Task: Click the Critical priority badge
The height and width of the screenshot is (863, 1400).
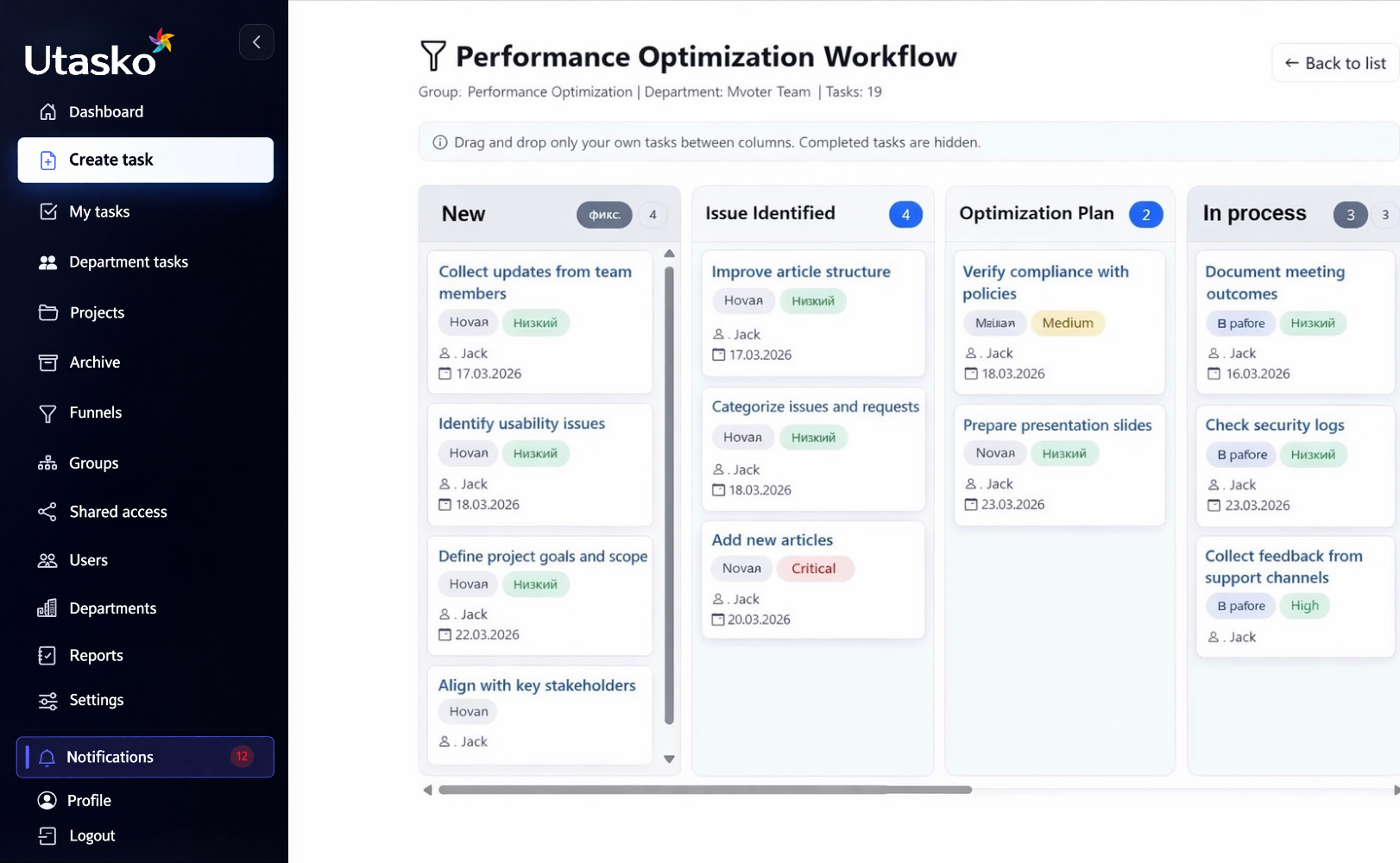Action: click(x=813, y=569)
